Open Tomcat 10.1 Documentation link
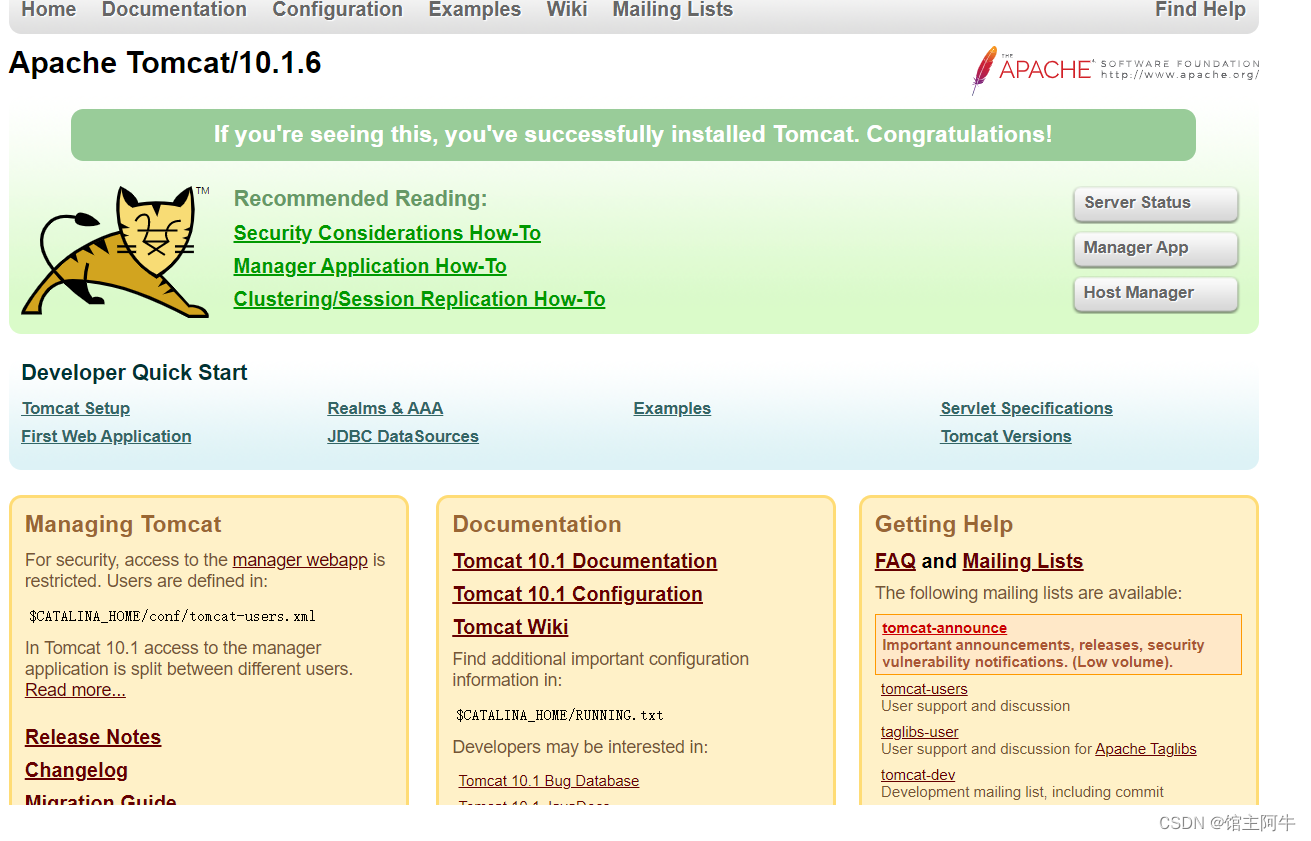 tap(585, 561)
